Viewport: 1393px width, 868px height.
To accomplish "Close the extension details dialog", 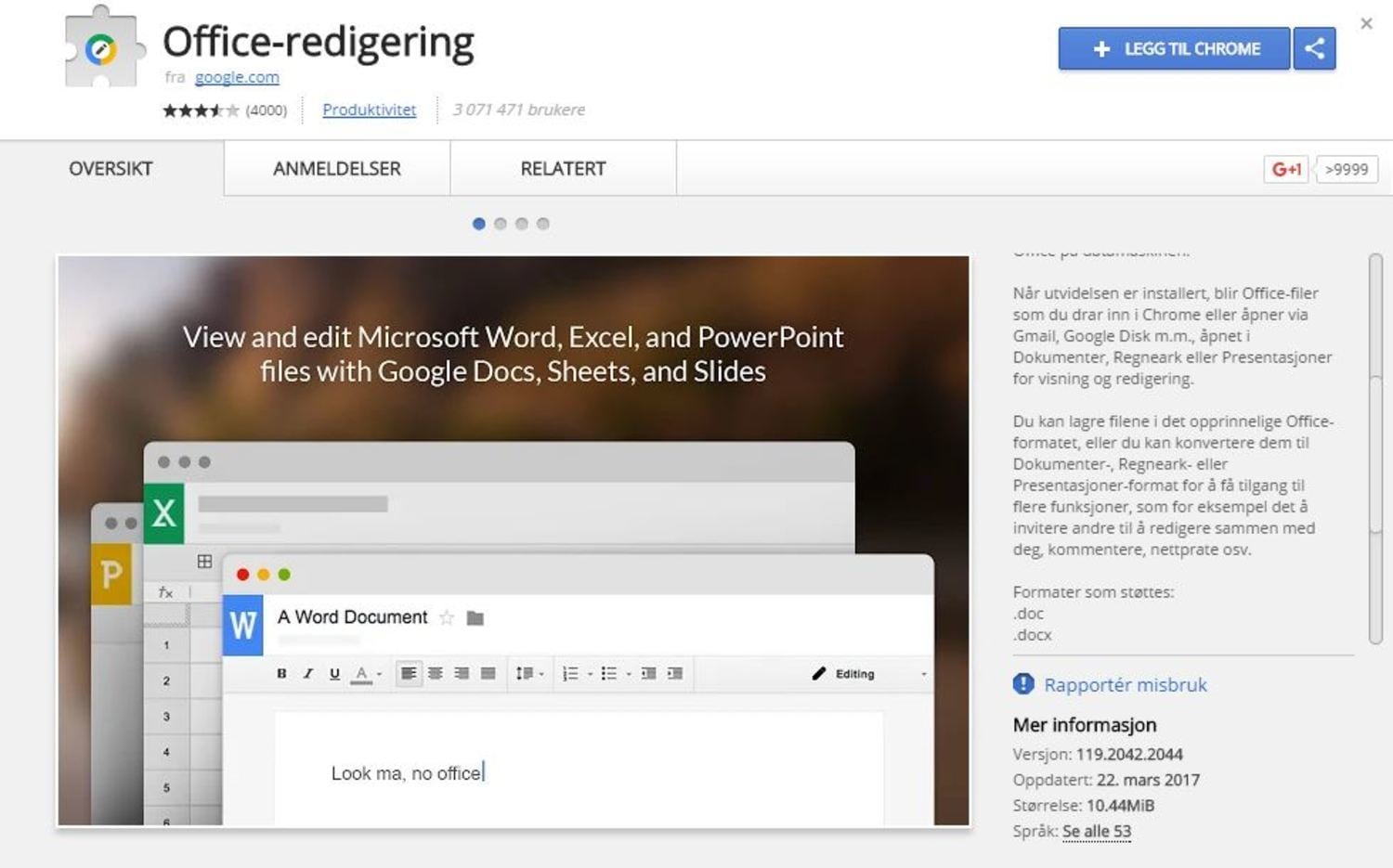I will click(x=1366, y=24).
